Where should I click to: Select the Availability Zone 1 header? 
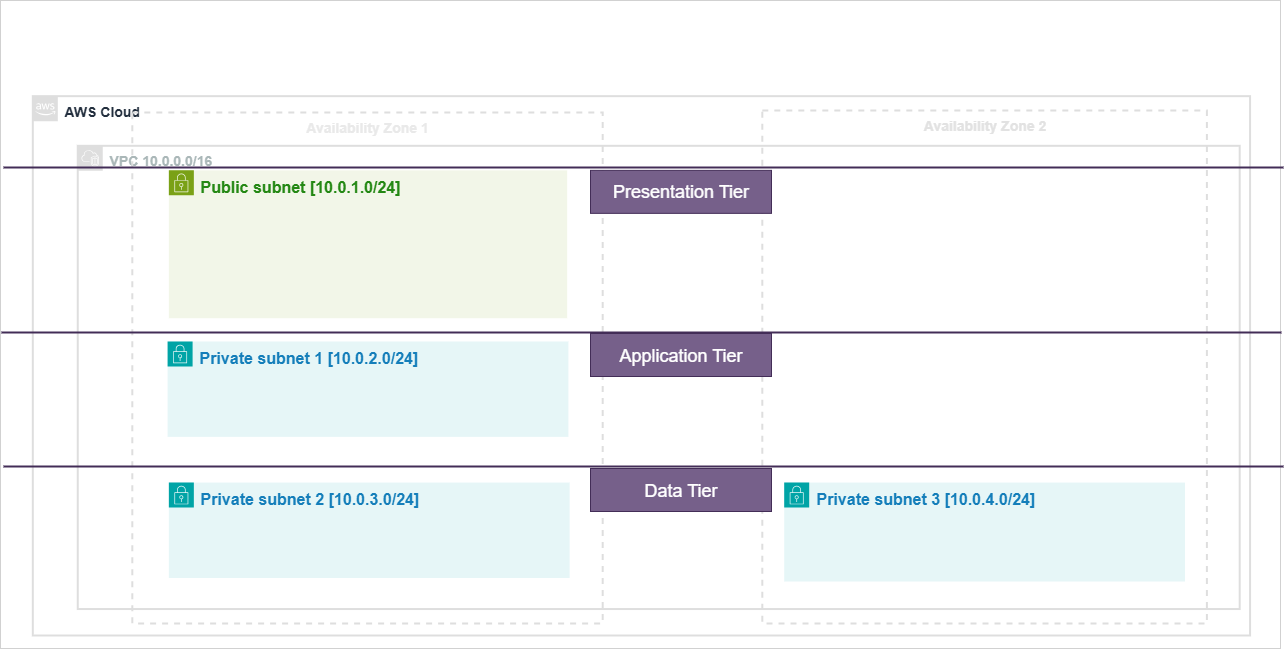(x=367, y=128)
